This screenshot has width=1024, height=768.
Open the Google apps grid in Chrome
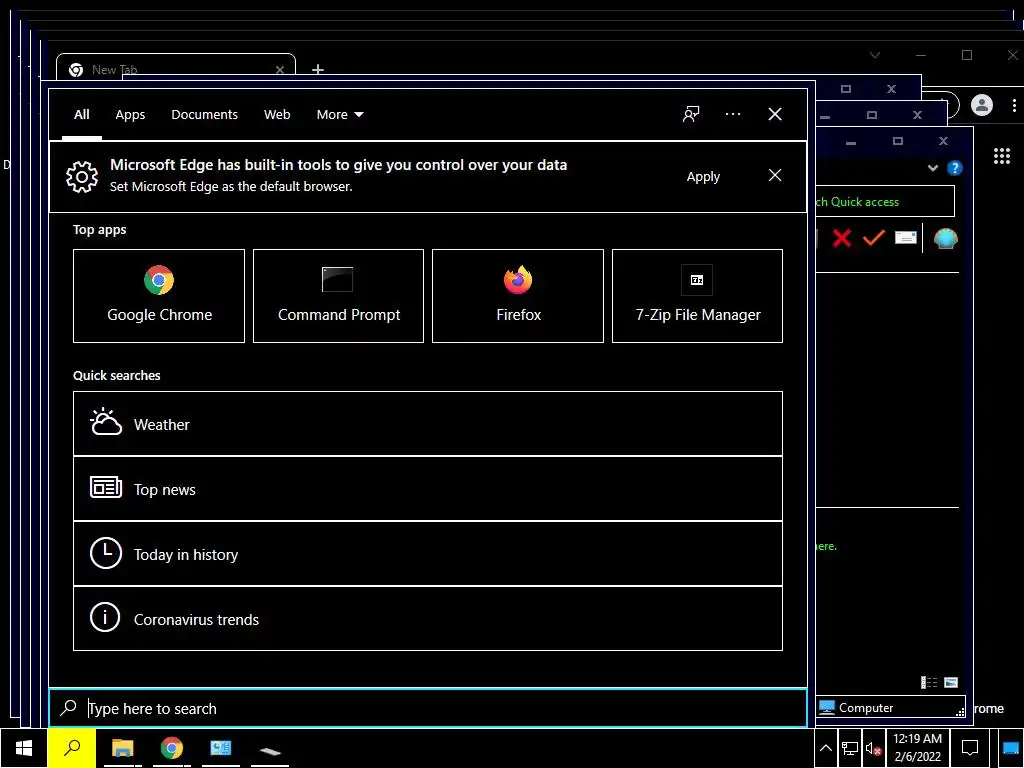coord(1002,155)
